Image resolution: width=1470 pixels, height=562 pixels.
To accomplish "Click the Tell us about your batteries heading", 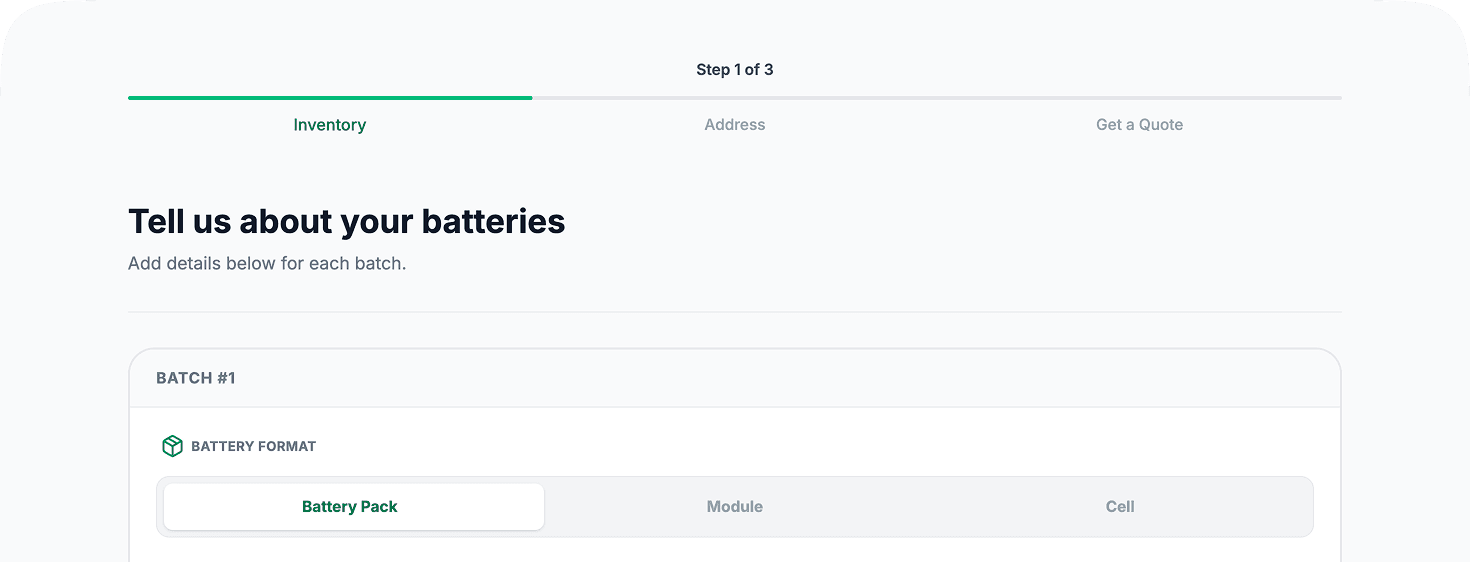I will point(346,221).
